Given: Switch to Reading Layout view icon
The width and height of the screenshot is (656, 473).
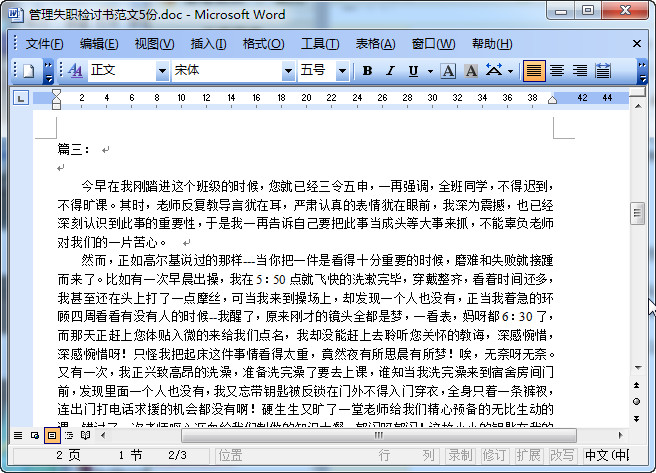Looking at the screenshot, I should [x=85, y=435].
